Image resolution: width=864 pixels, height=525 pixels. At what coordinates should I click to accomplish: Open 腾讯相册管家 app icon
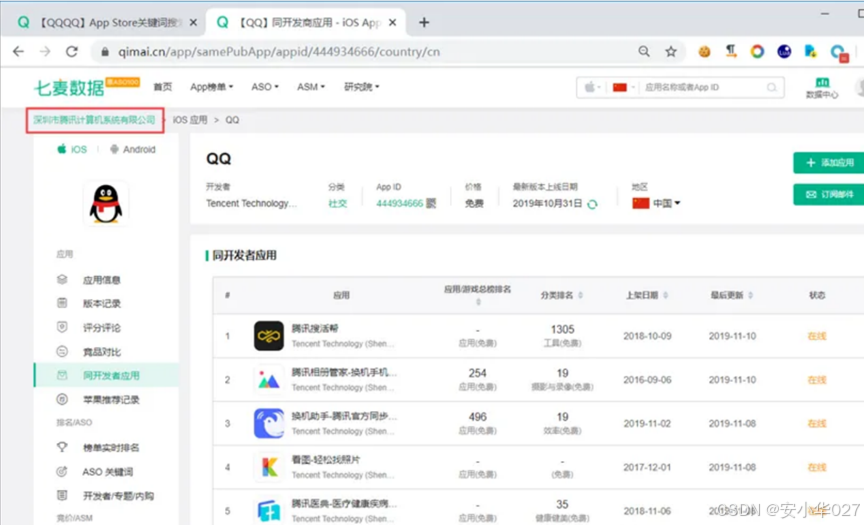coord(269,380)
